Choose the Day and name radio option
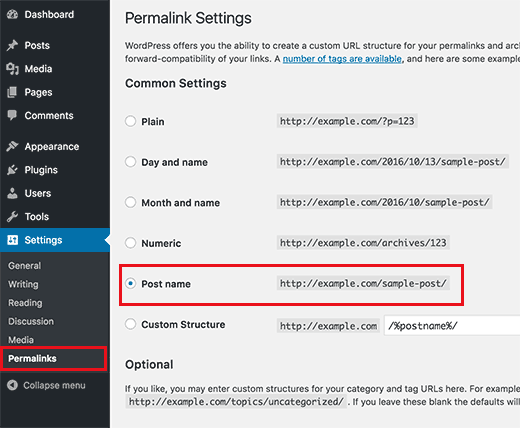This screenshot has width=520, height=428. (130, 162)
